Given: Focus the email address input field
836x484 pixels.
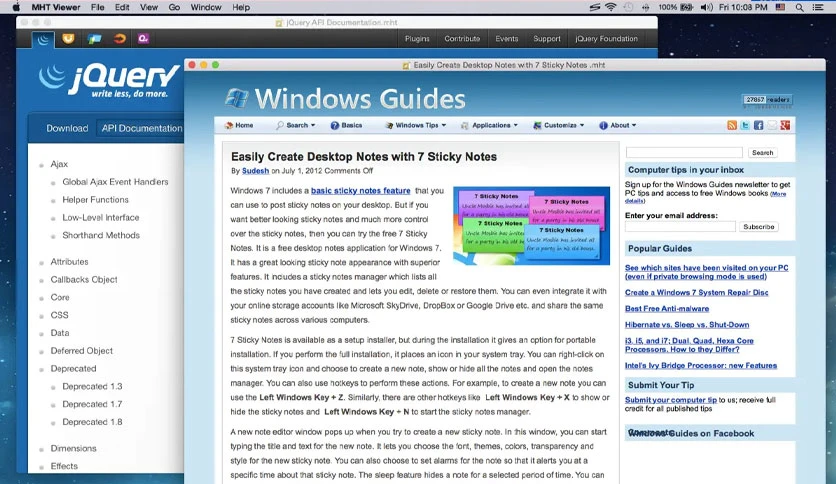Looking at the screenshot, I should (680, 227).
